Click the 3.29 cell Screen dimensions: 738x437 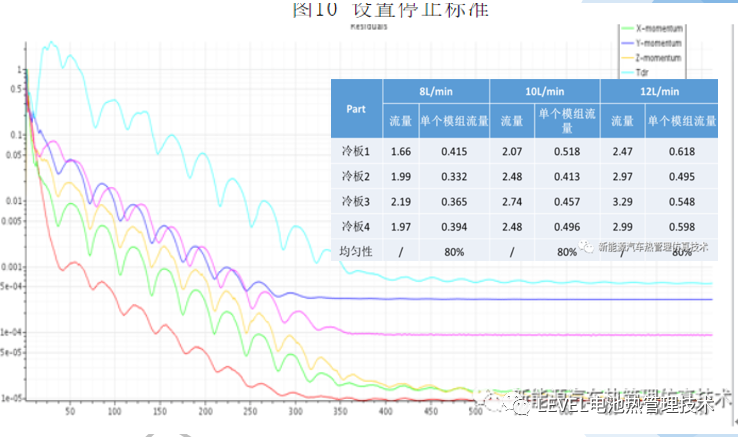[x=622, y=202]
